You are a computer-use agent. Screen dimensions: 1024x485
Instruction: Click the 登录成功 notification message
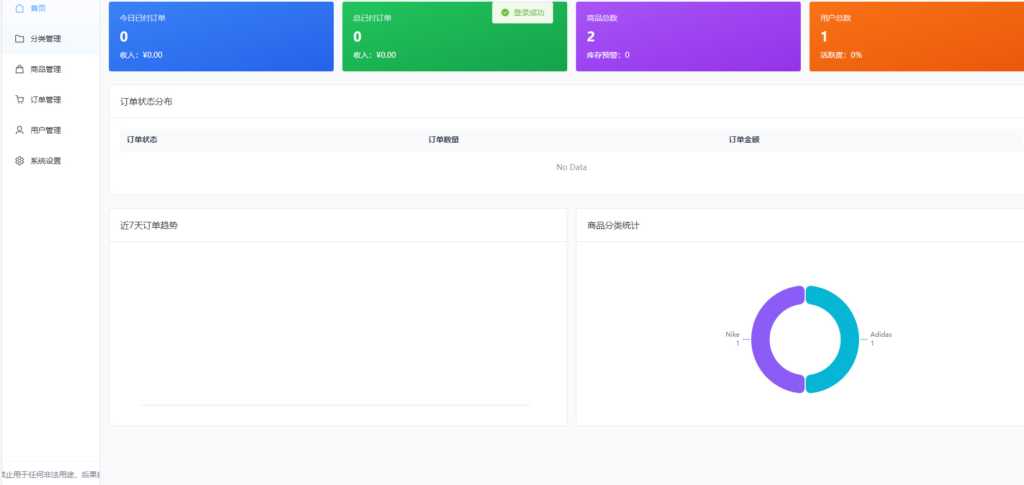pyautogui.click(x=529, y=12)
